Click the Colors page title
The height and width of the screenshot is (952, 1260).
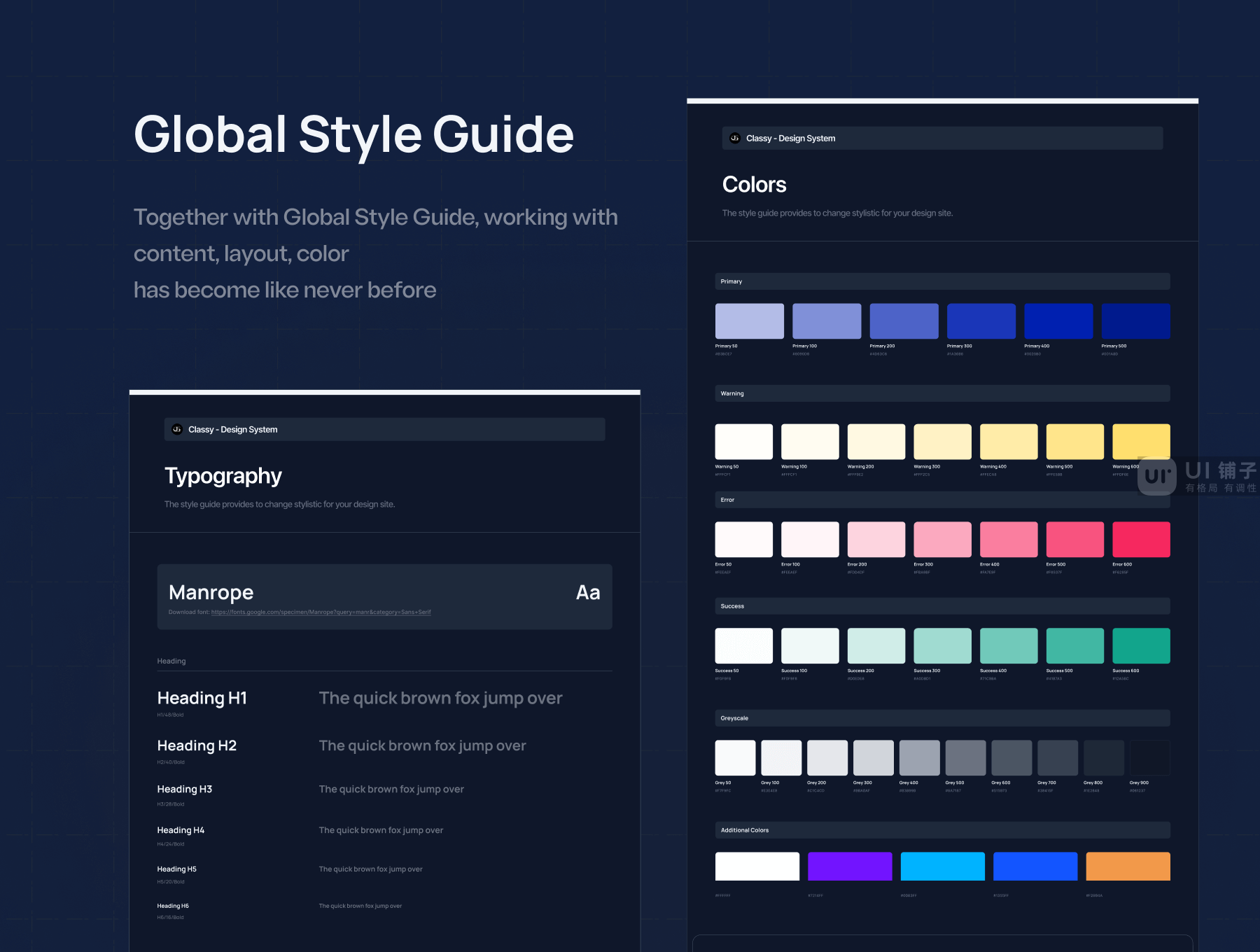point(755,185)
